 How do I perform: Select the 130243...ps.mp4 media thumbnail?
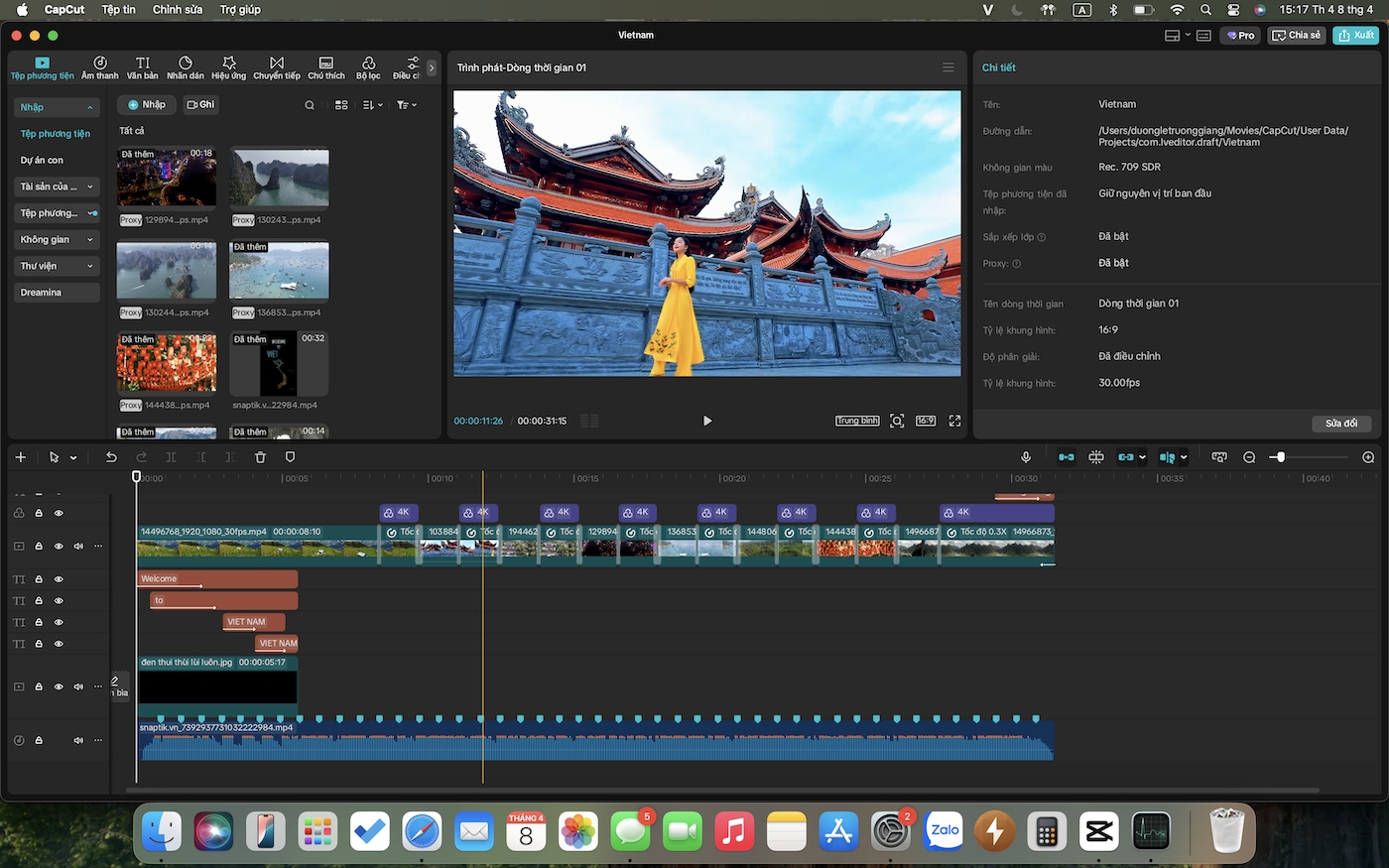pos(280,178)
